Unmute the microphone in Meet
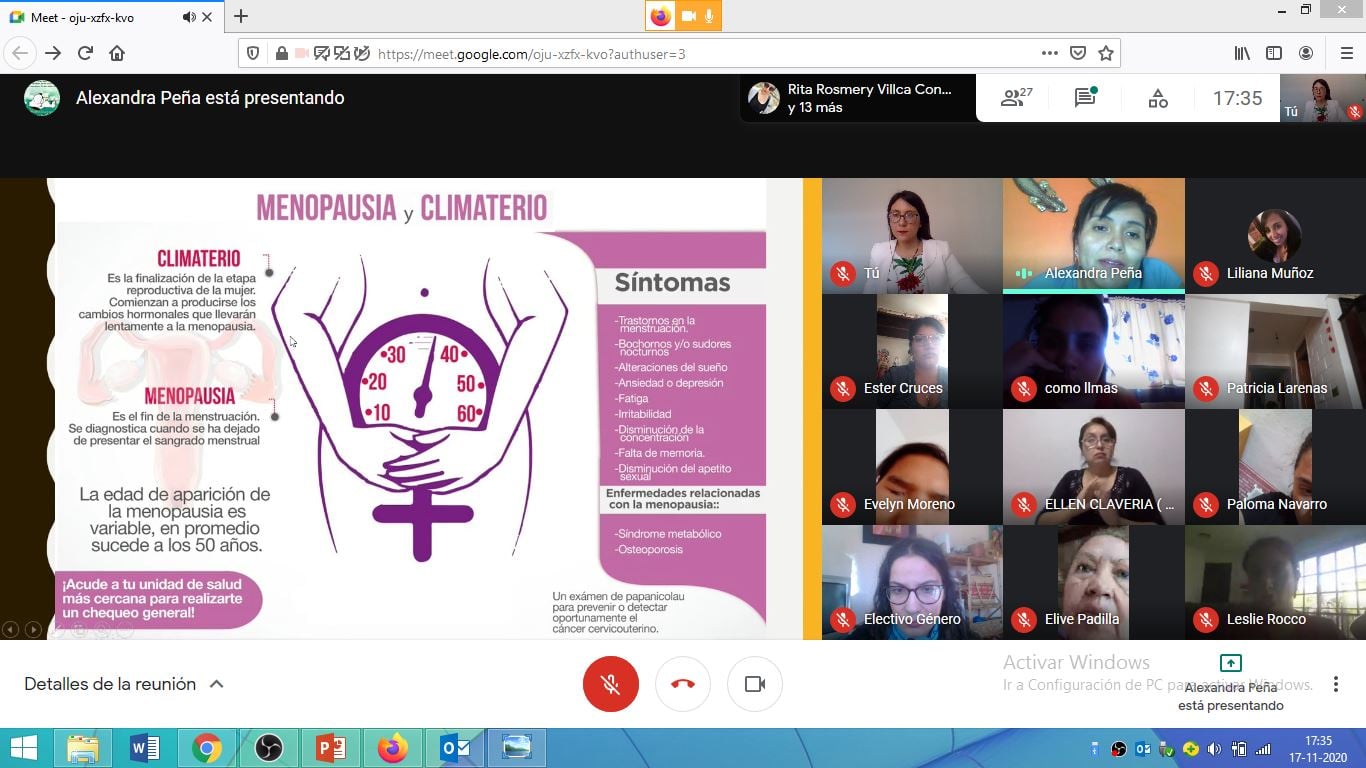 (610, 684)
